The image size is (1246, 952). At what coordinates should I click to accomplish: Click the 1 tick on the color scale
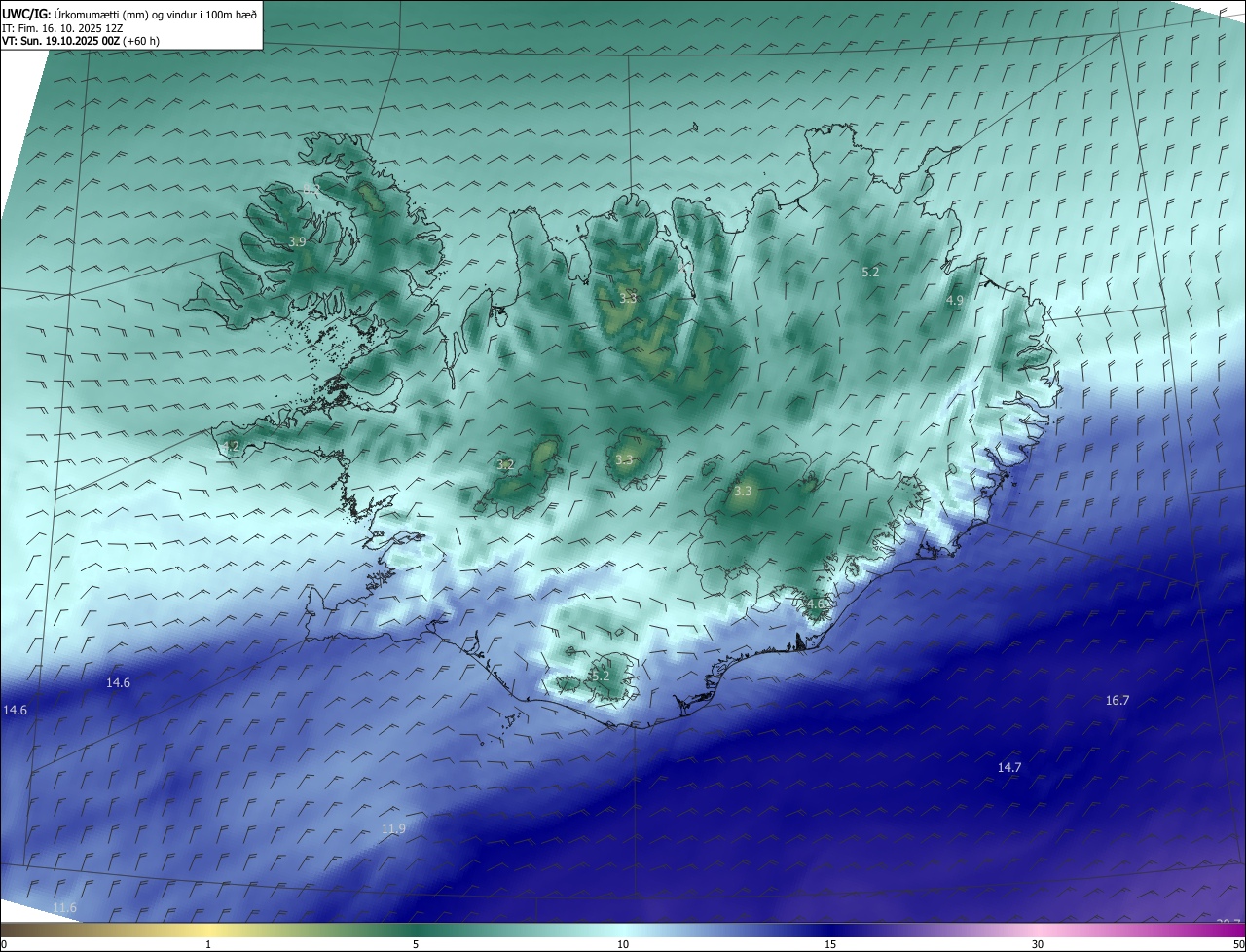tap(208, 944)
